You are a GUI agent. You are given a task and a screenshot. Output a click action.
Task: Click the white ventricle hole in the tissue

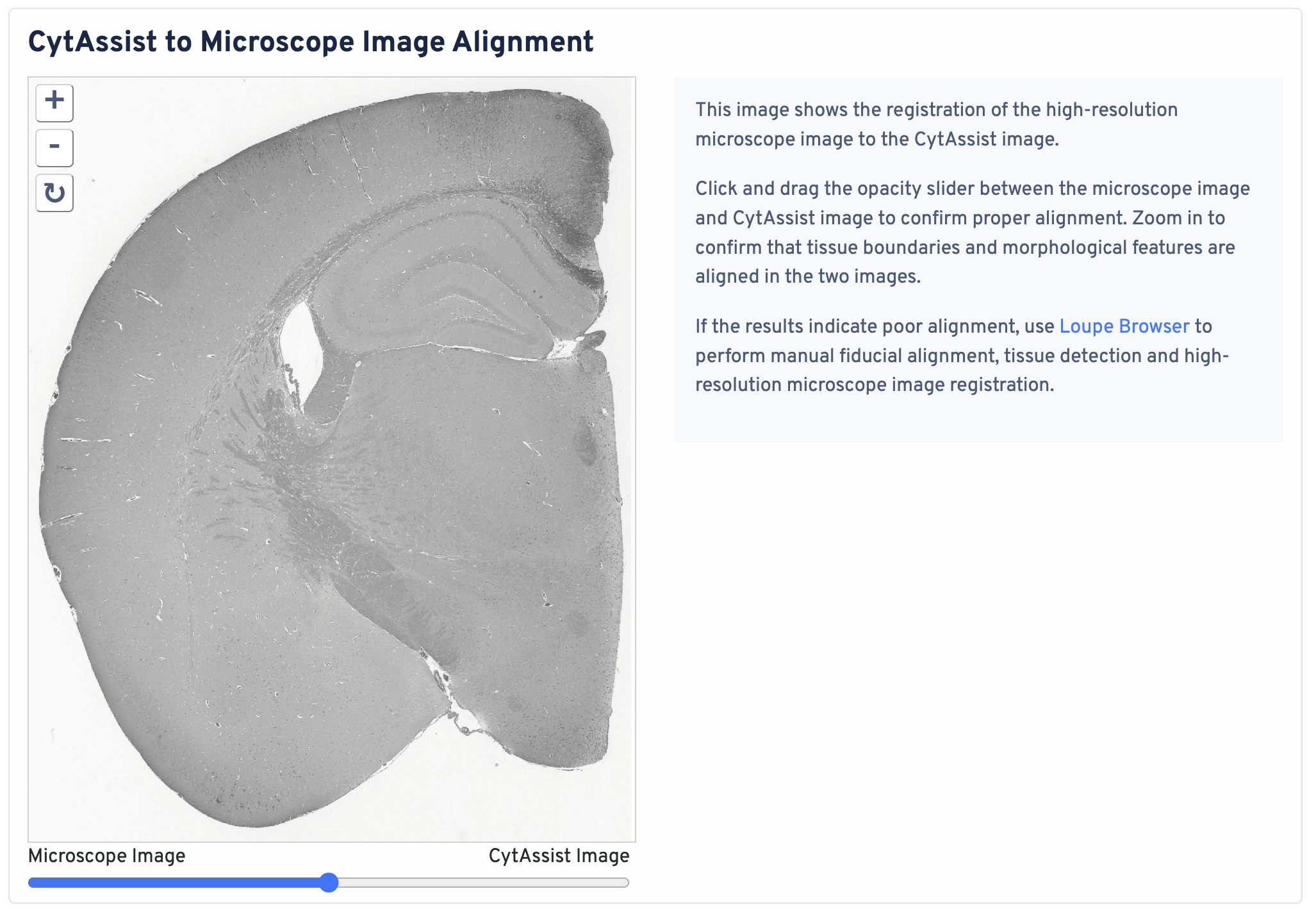click(x=300, y=346)
